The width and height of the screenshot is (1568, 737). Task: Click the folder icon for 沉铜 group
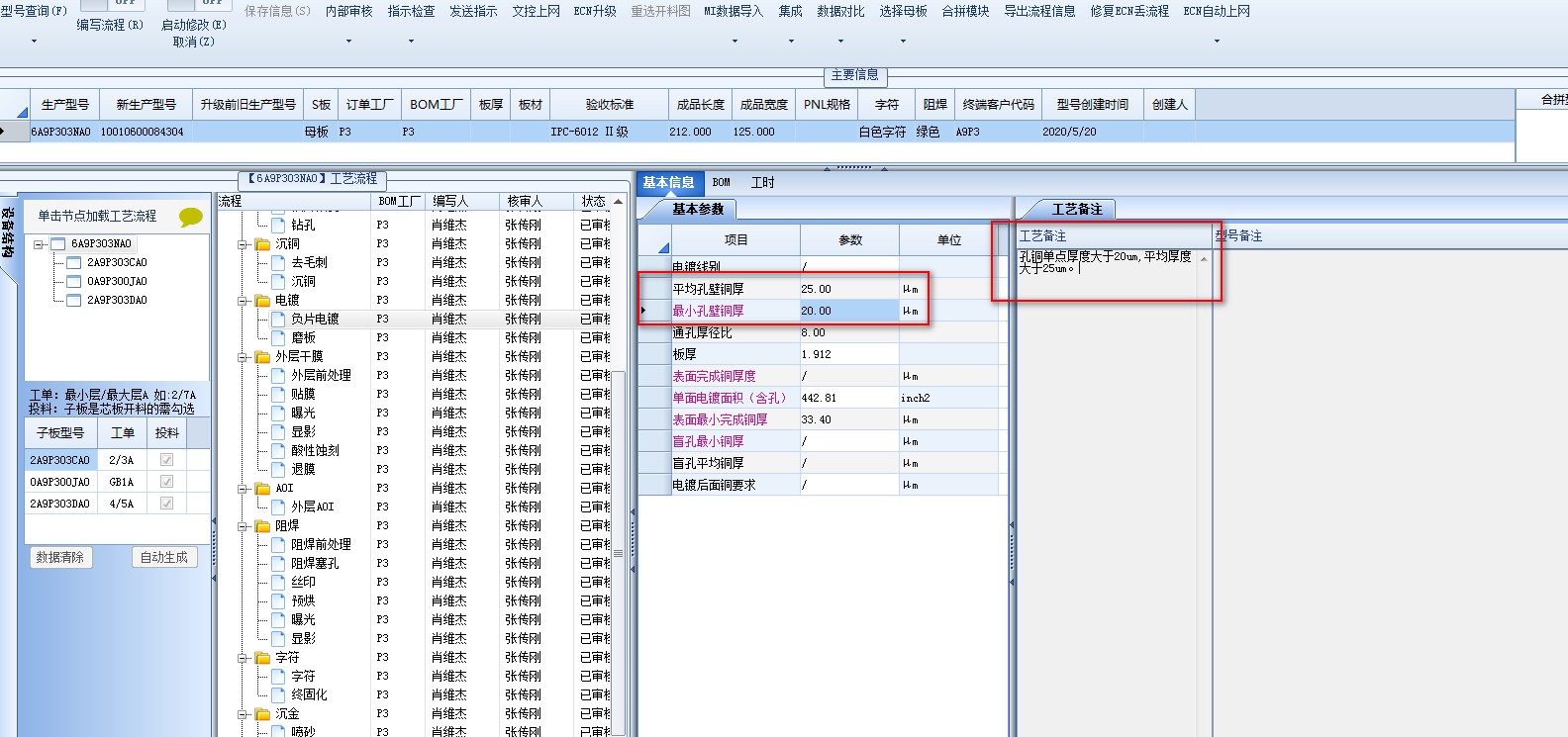pos(262,244)
